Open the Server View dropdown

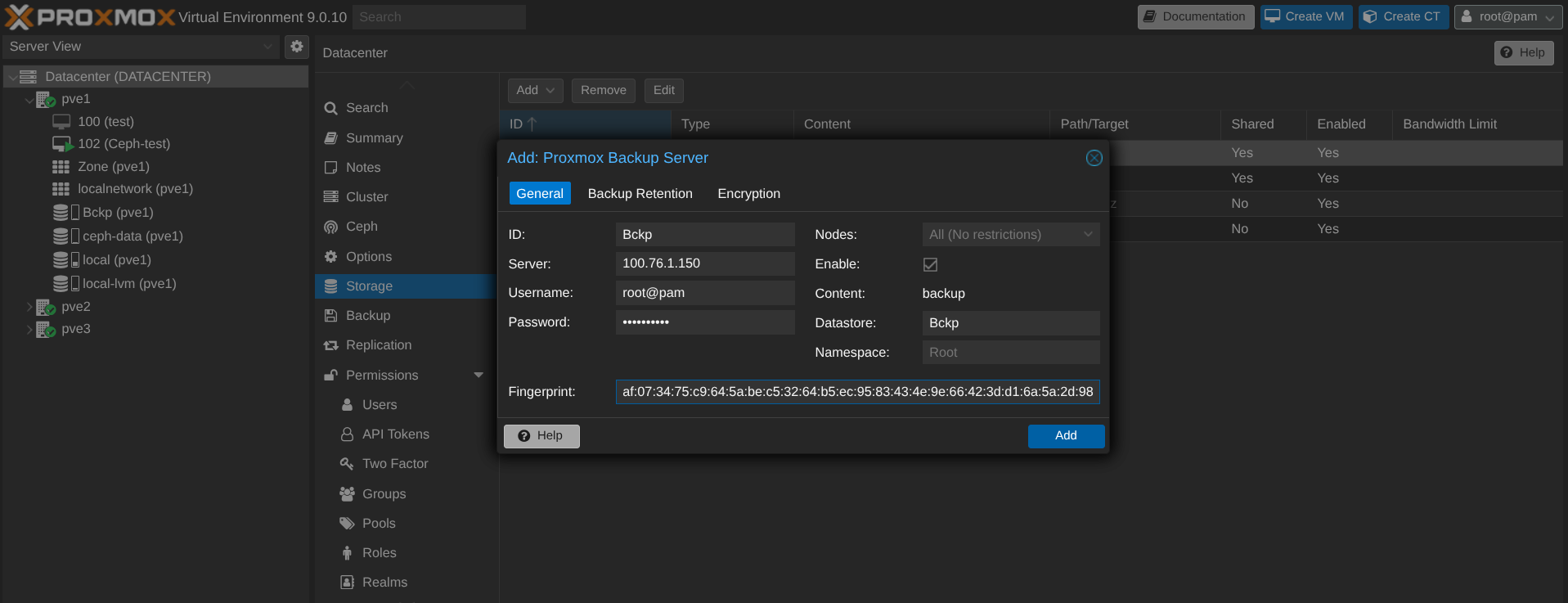[x=141, y=47]
